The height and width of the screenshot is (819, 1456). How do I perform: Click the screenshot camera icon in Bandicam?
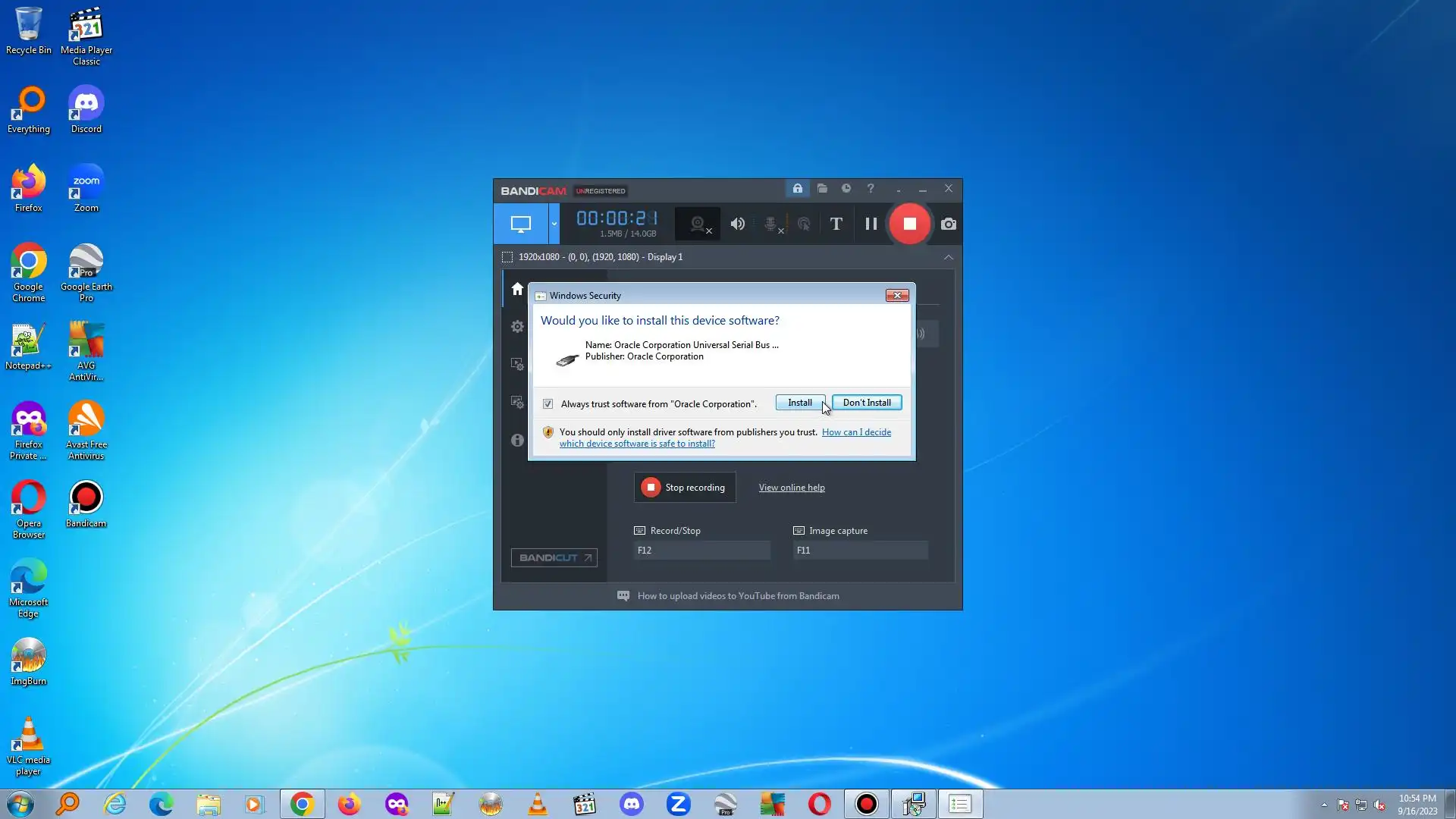pos(948,224)
